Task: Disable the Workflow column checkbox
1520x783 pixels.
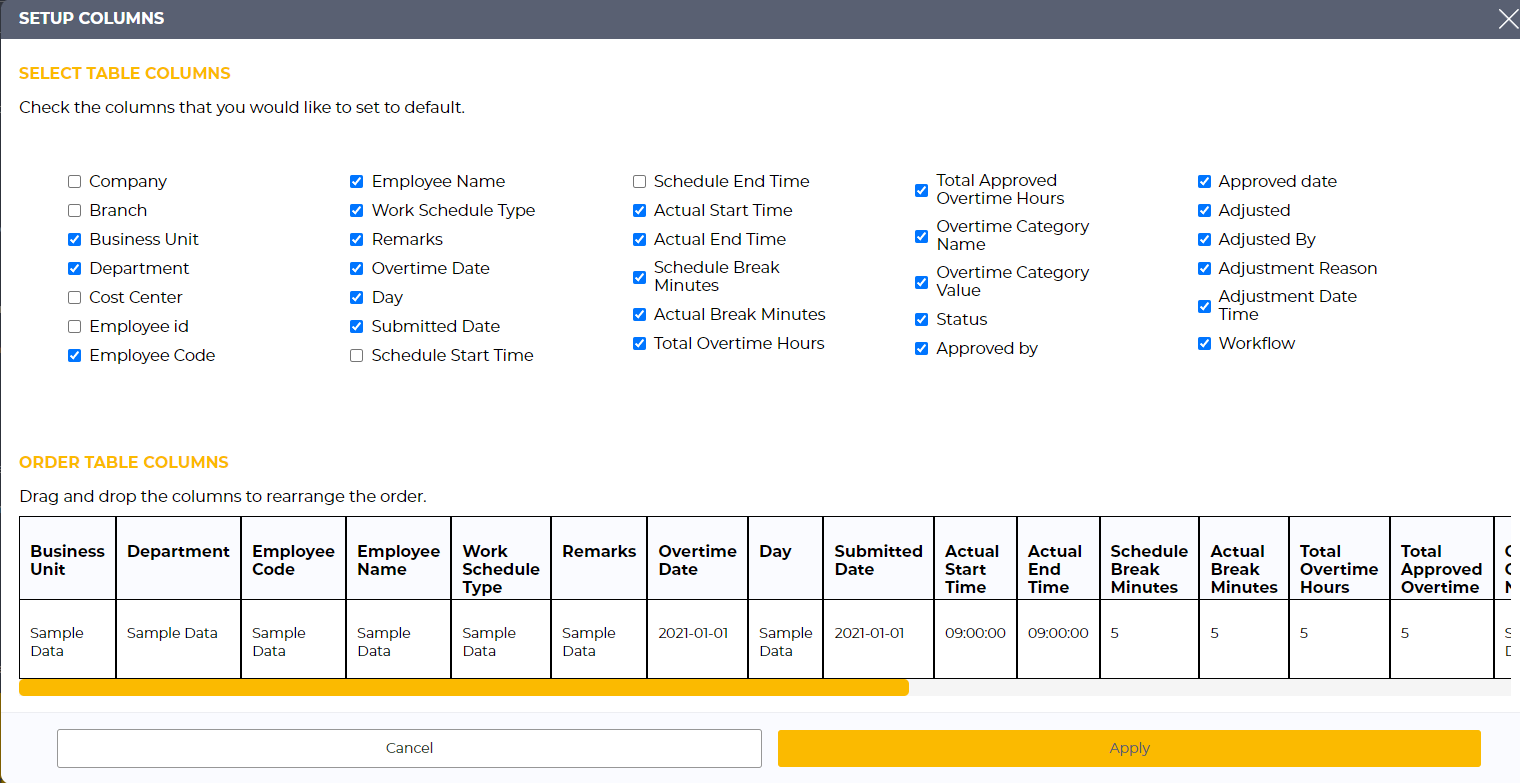Action: click(1205, 344)
